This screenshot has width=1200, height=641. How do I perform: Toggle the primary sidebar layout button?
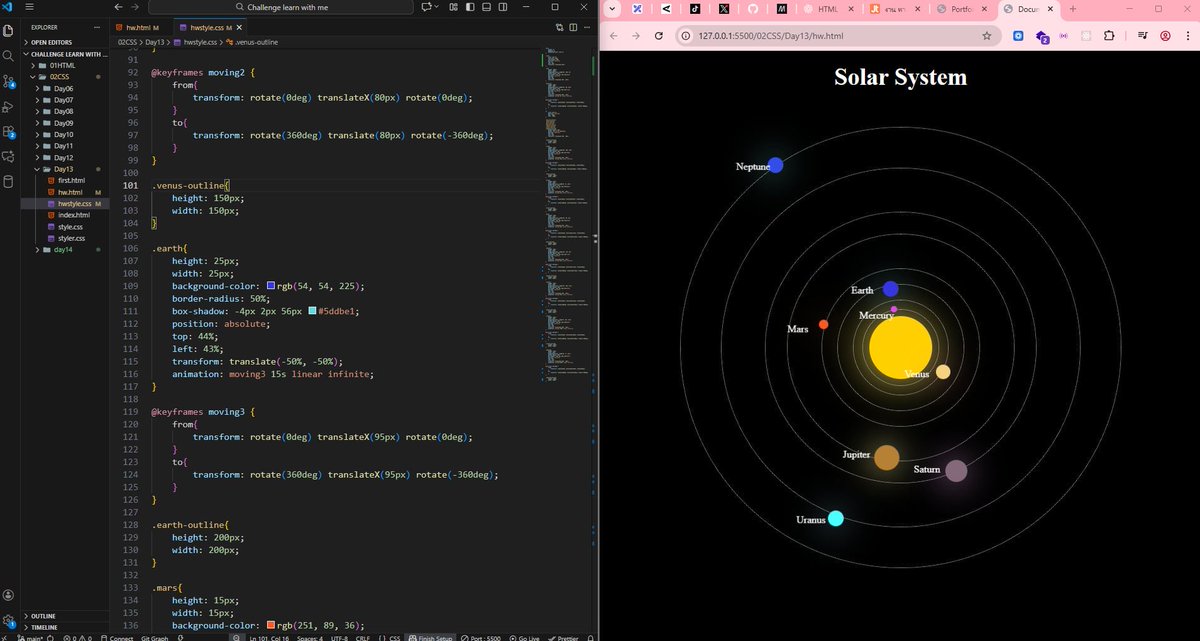(x=470, y=7)
